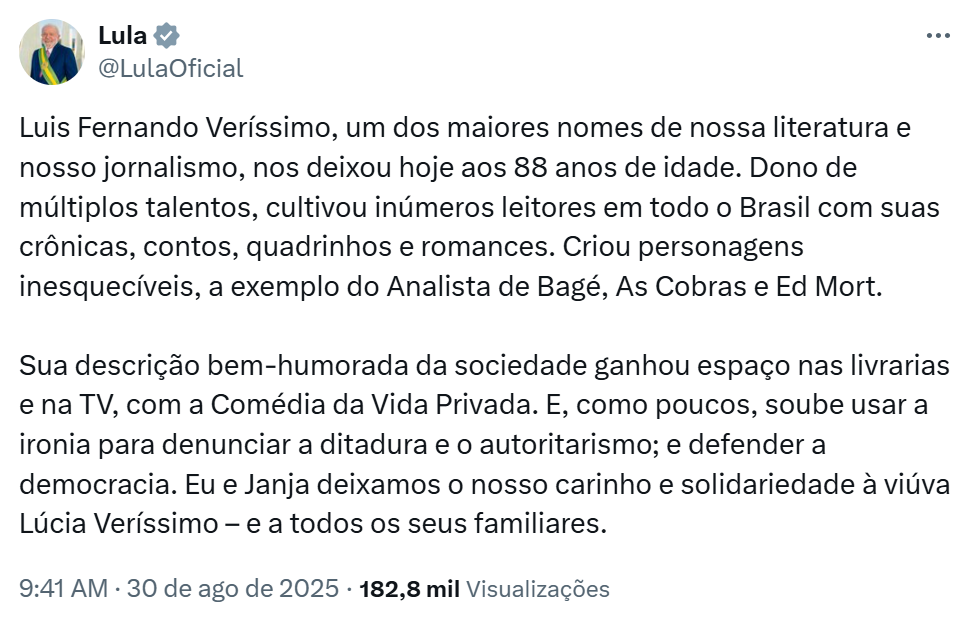Click the word Brasil in the post
978x633 pixels.
(x=775, y=208)
